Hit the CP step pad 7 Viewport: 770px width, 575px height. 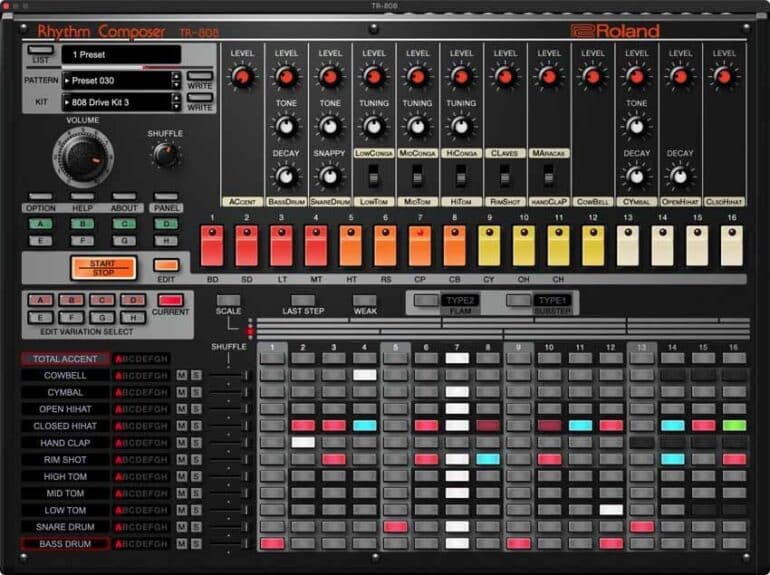tap(420, 245)
